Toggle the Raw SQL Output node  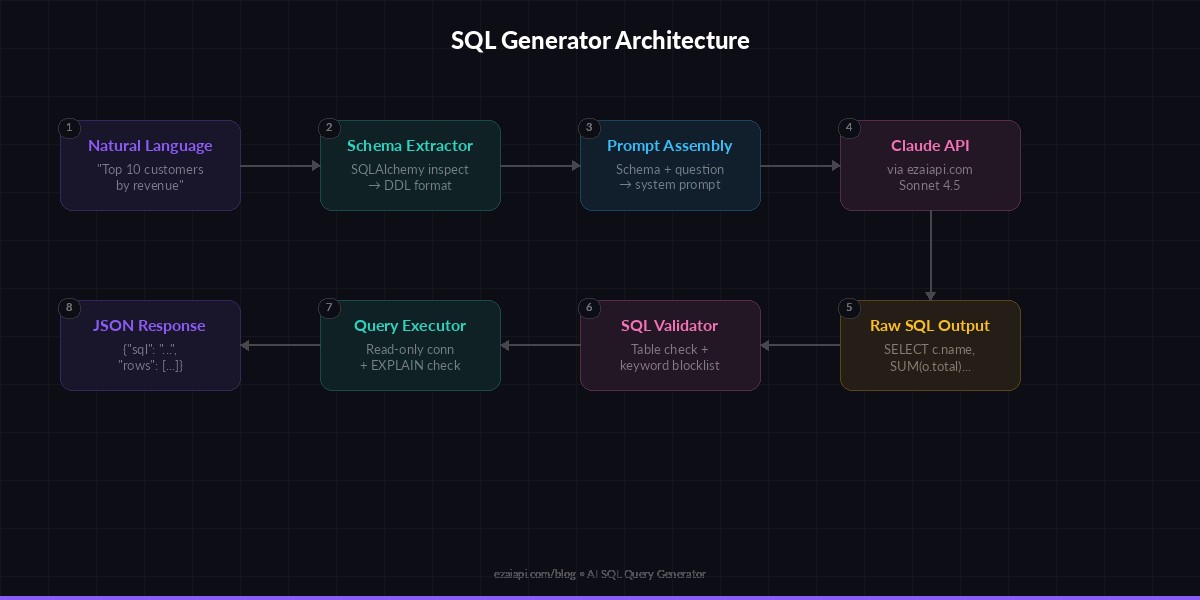pyautogui.click(x=930, y=345)
